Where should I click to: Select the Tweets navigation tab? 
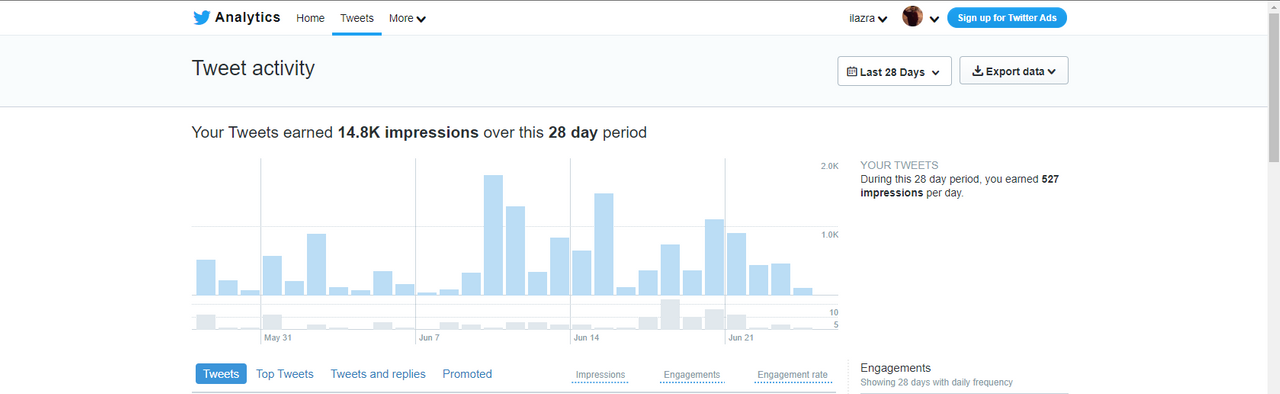[357, 18]
